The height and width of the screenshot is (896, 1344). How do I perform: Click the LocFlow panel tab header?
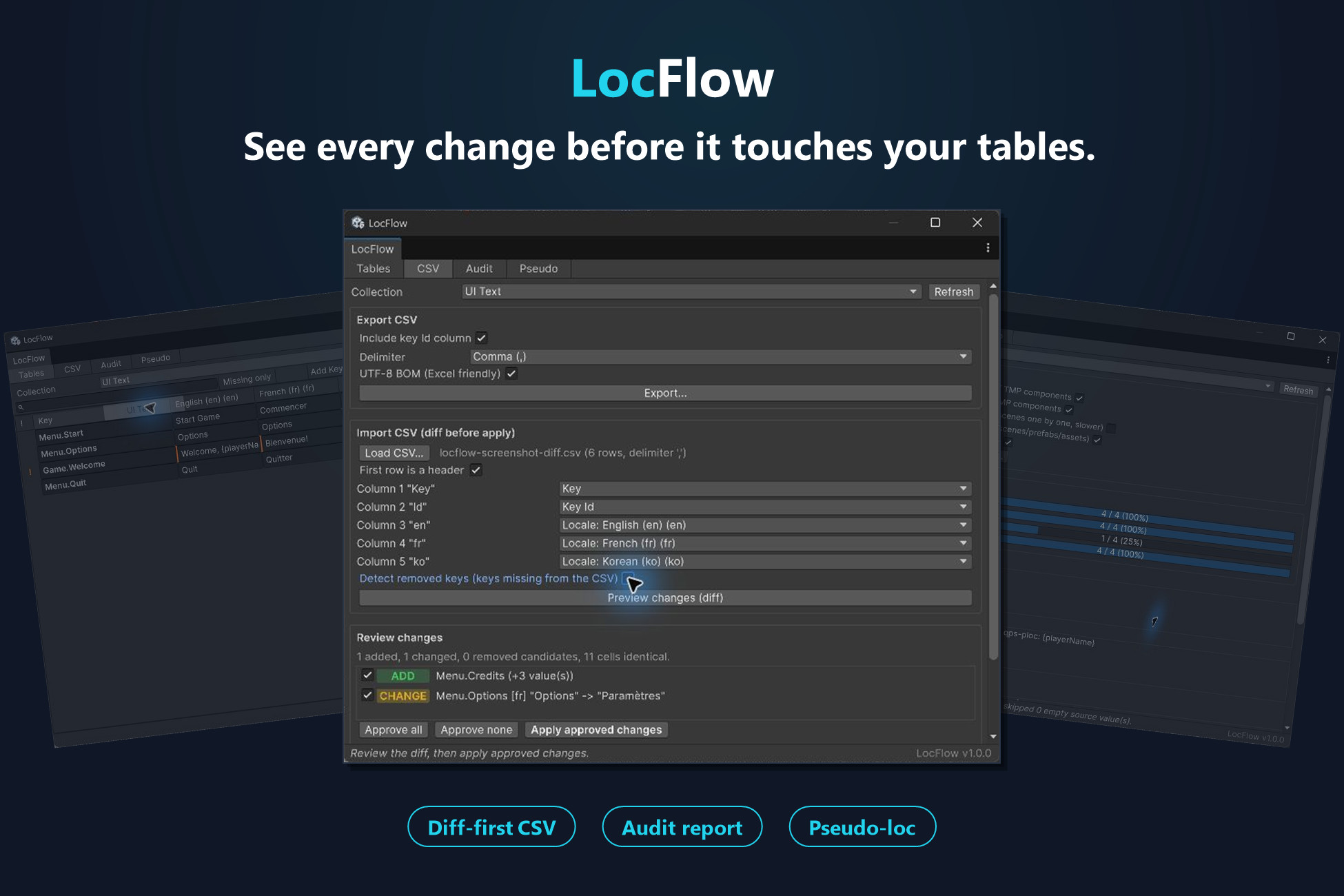point(373,249)
